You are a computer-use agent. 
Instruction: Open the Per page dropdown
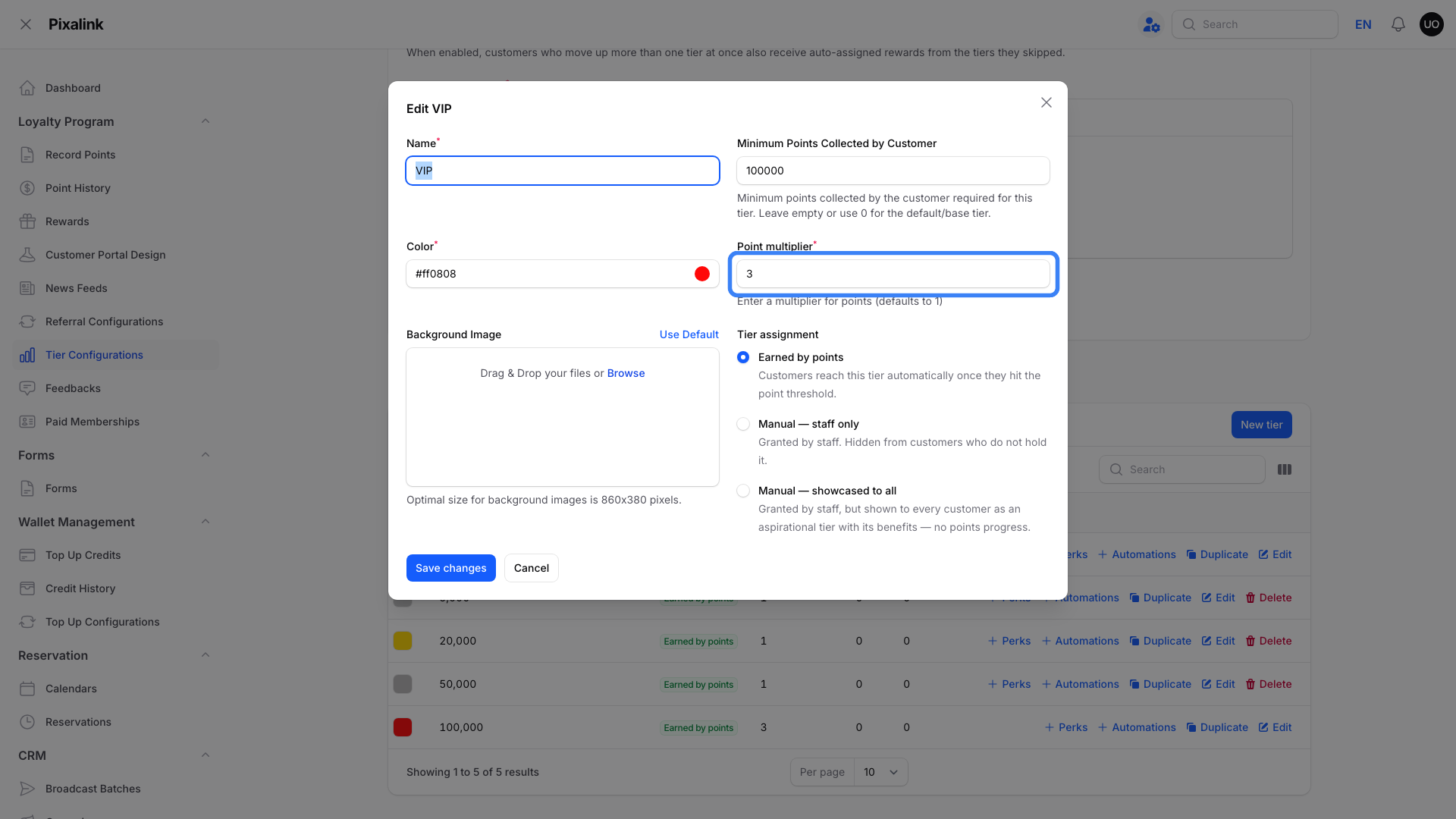click(x=880, y=772)
